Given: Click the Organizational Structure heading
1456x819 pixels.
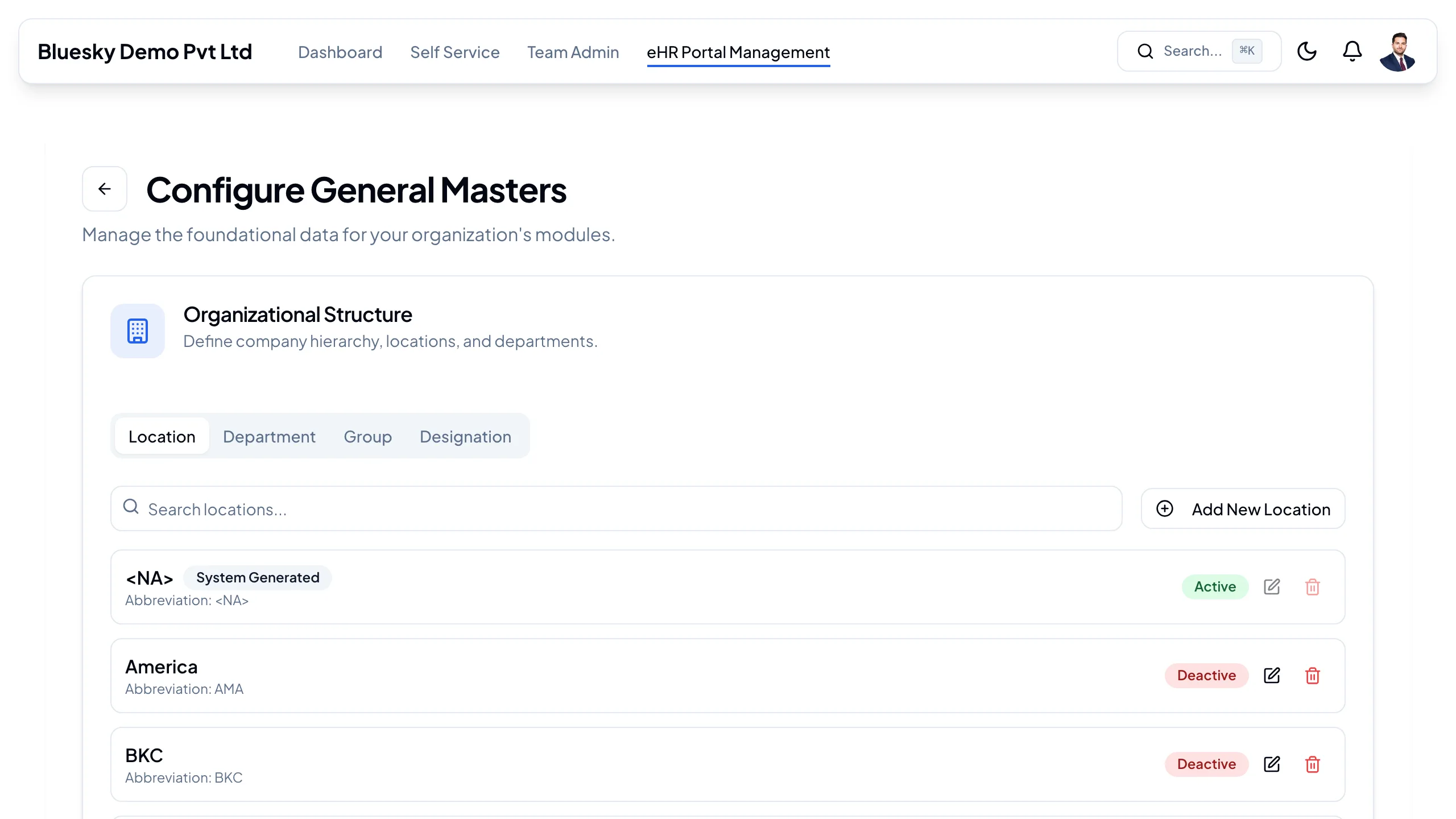Looking at the screenshot, I should 297,315.
